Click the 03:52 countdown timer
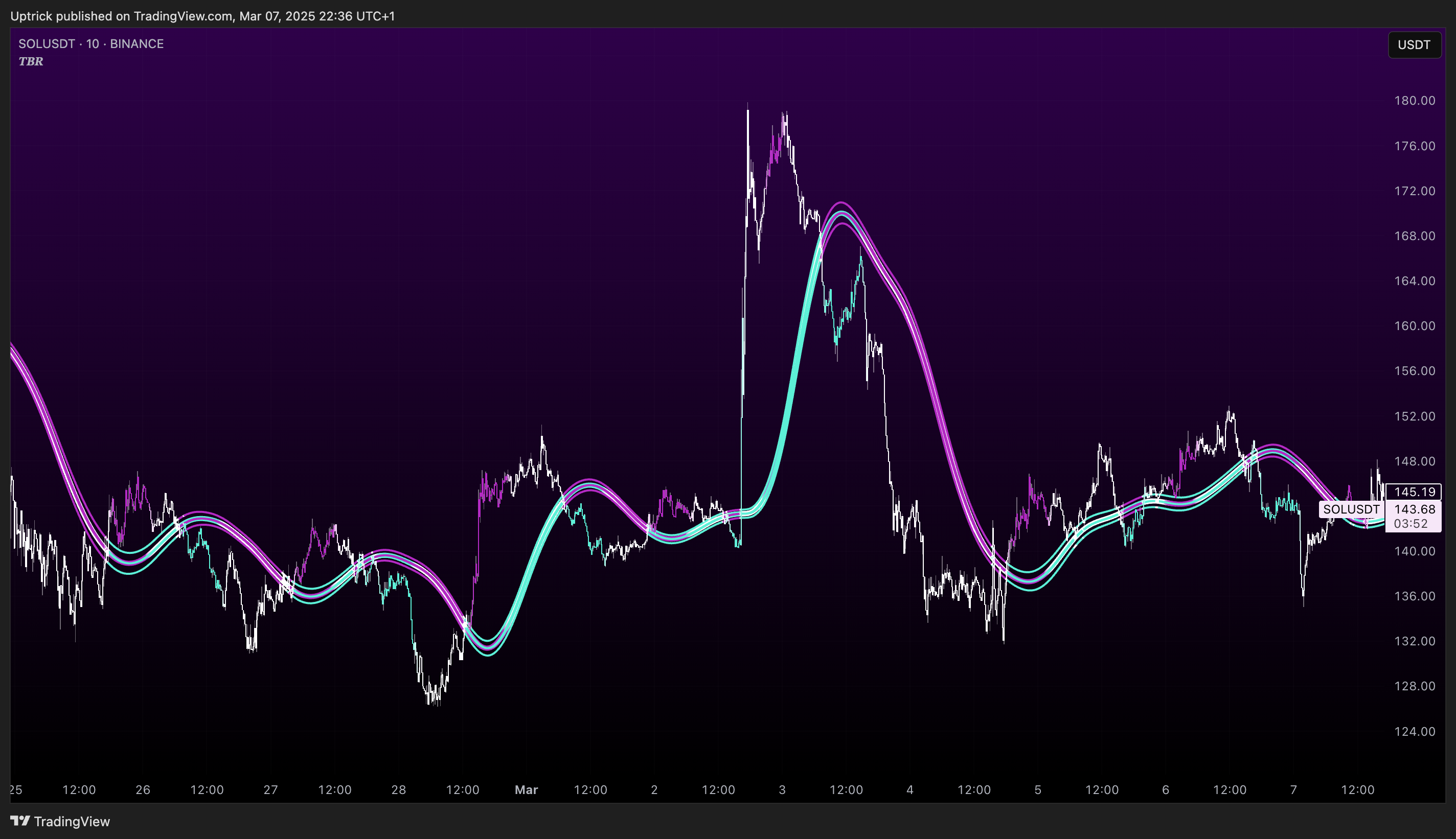The image size is (1456, 839). (1410, 524)
